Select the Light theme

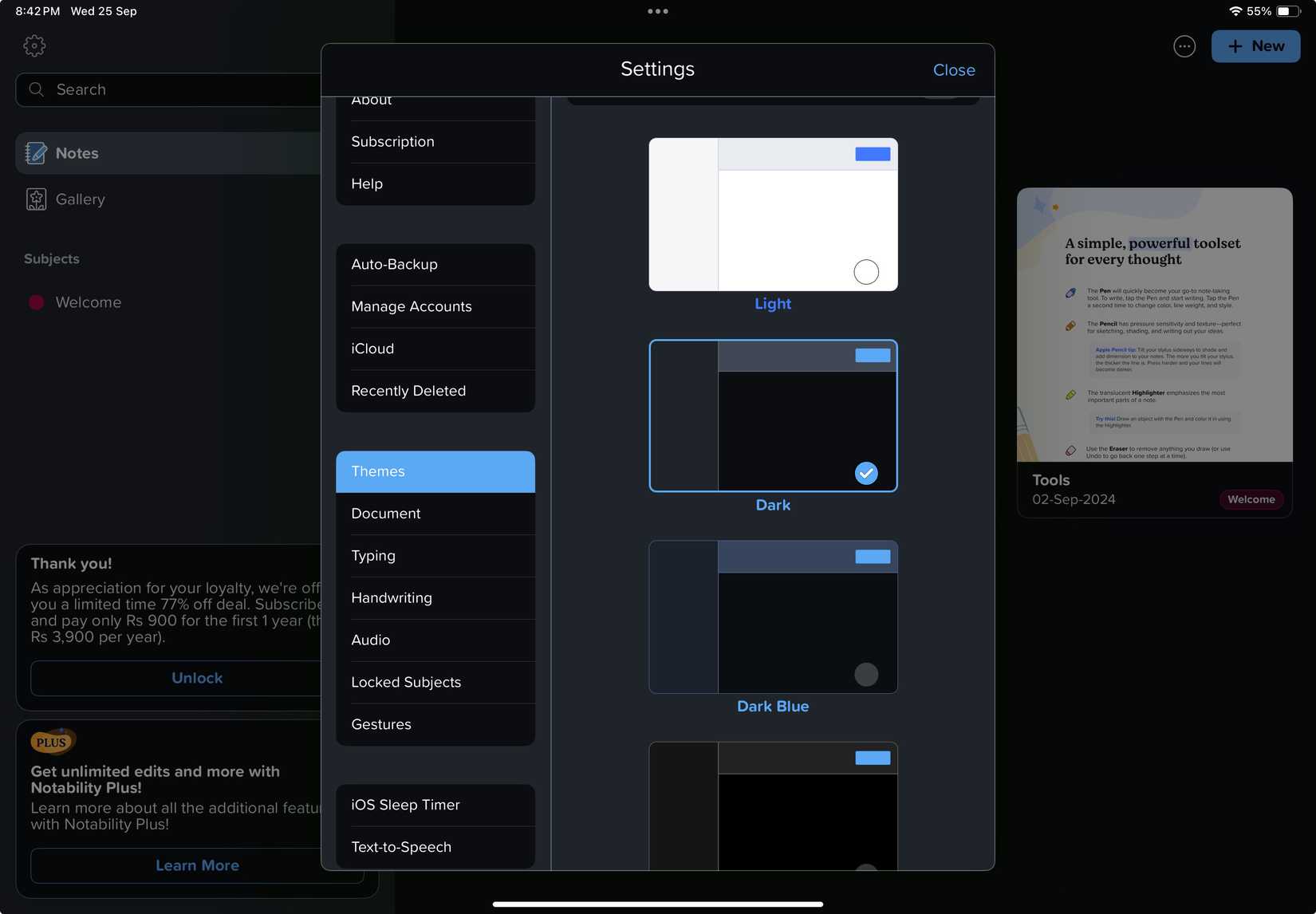(772, 215)
